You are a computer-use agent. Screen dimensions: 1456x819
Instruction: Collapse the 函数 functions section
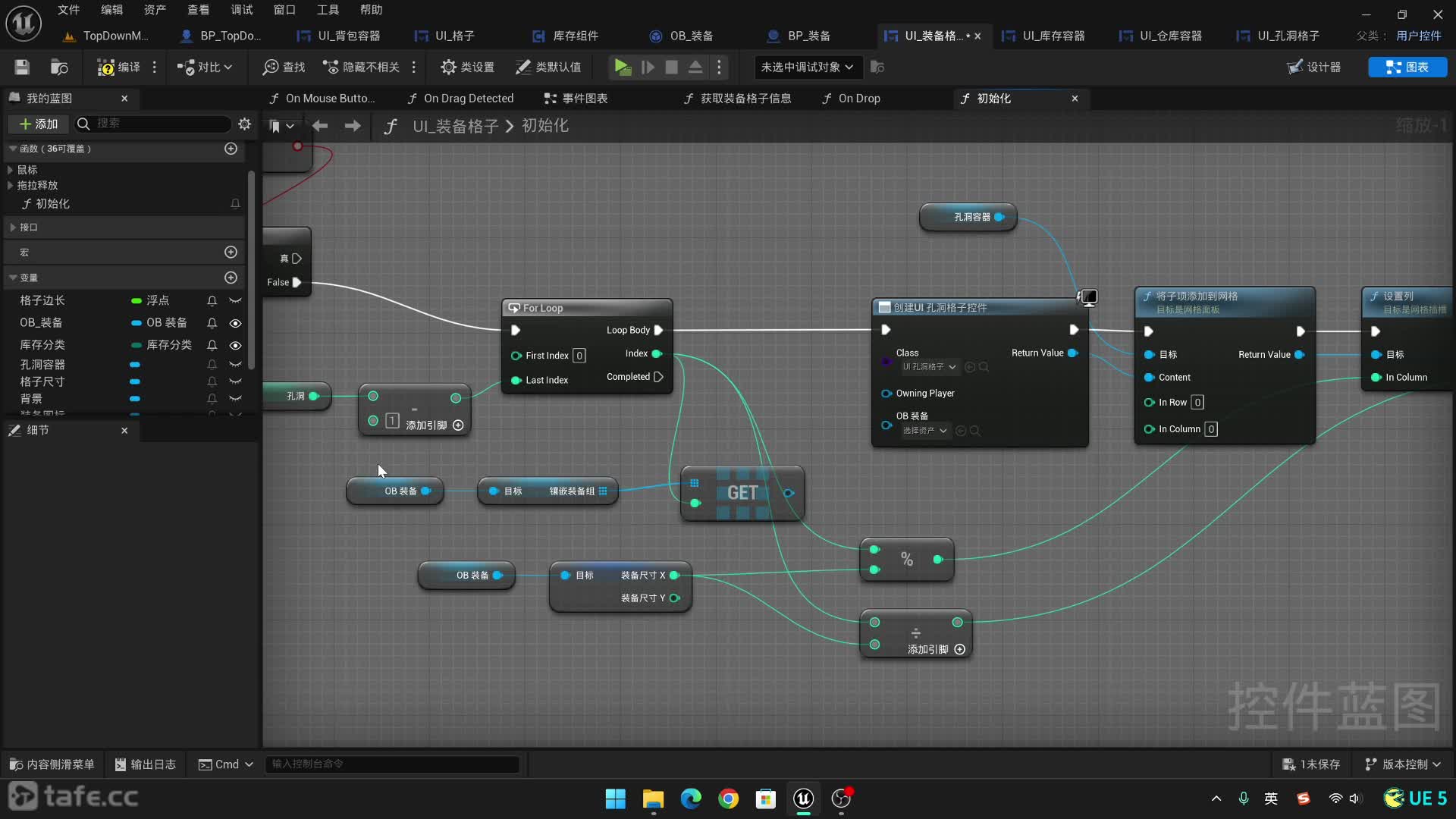[13, 149]
